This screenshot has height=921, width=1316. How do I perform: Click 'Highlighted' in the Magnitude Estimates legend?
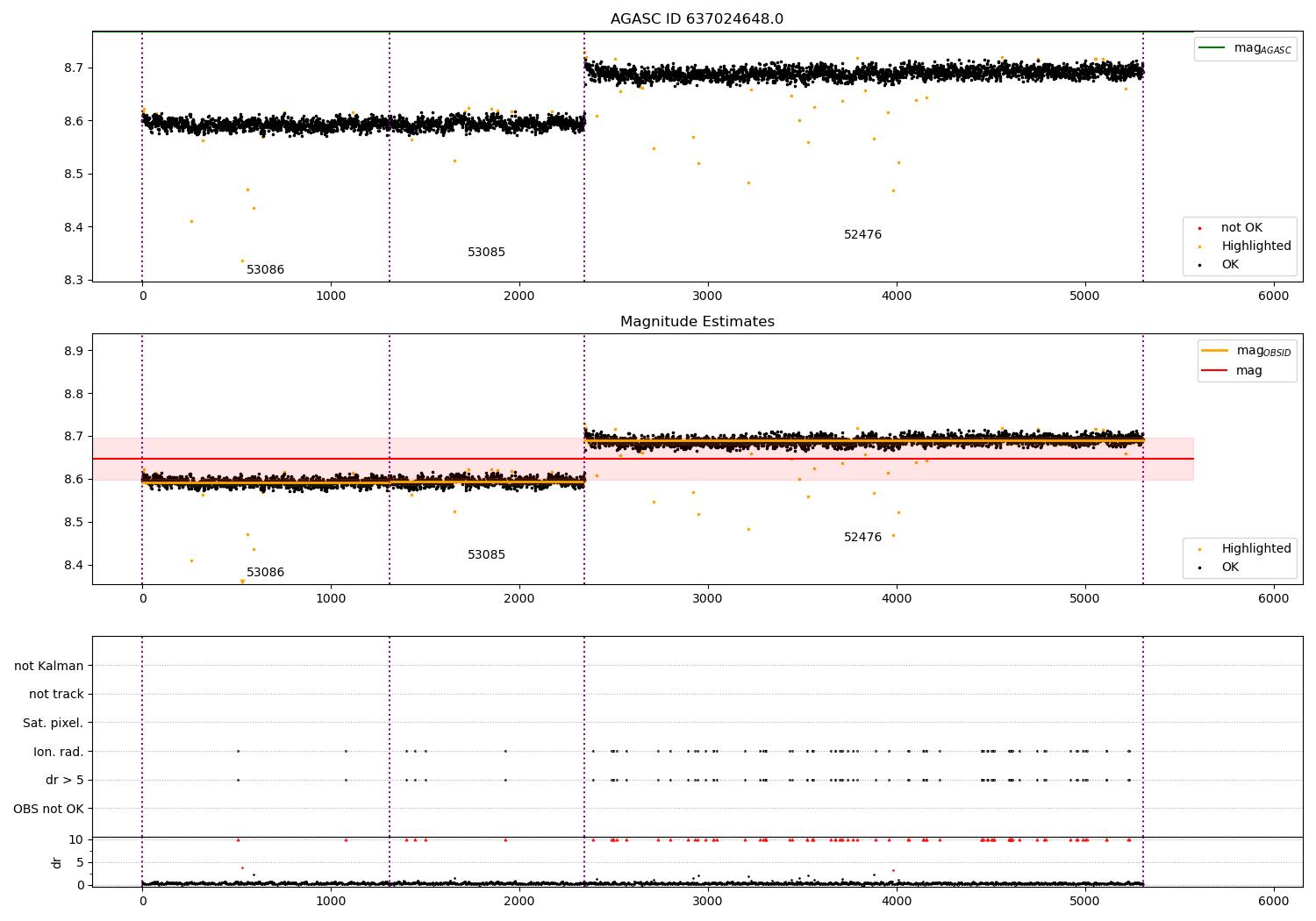1256,549
